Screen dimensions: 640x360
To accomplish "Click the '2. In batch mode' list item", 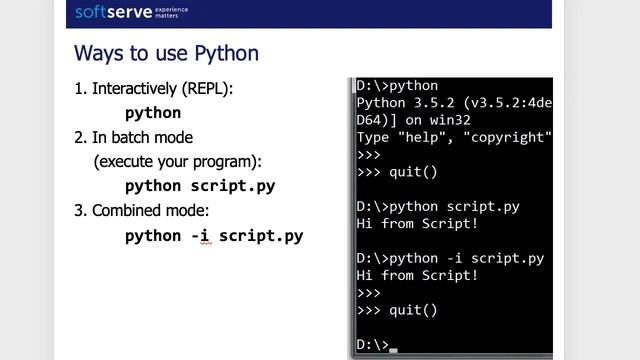I will tap(133, 138).
